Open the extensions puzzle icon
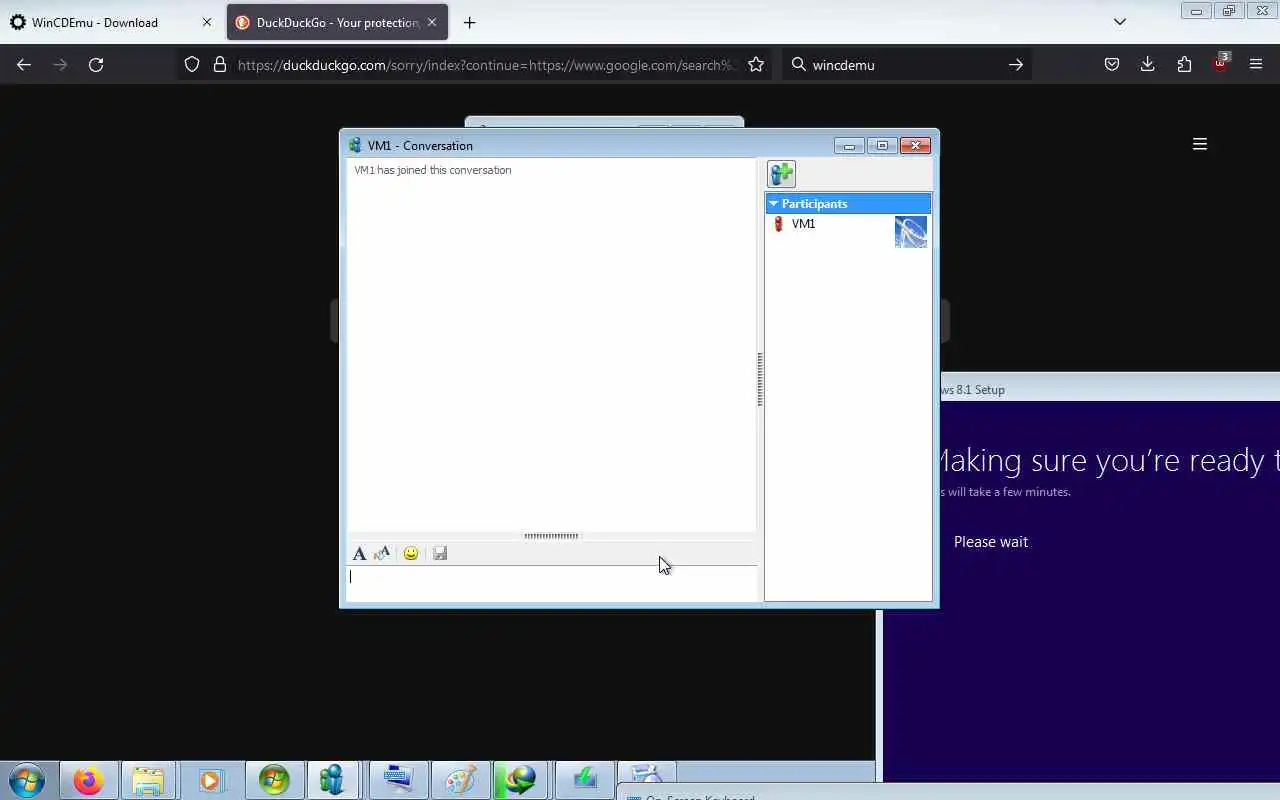 point(1184,64)
